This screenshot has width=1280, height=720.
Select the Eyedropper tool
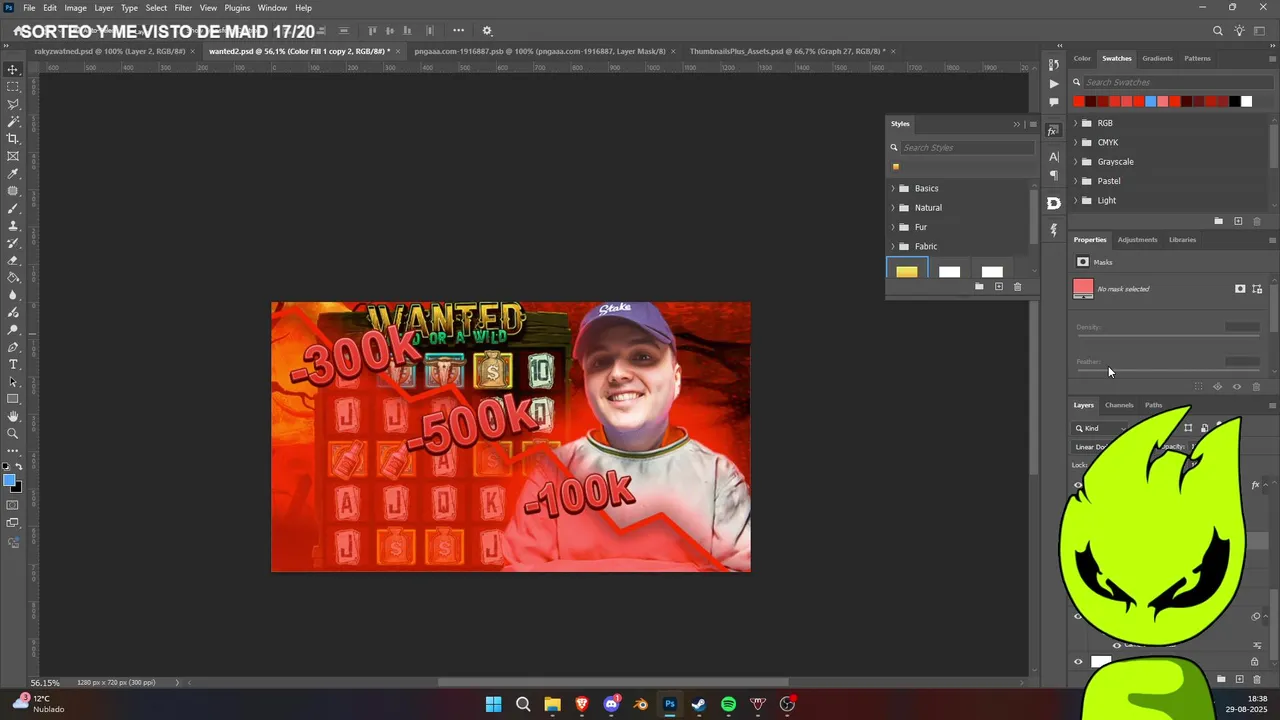click(x=13, y=174)
